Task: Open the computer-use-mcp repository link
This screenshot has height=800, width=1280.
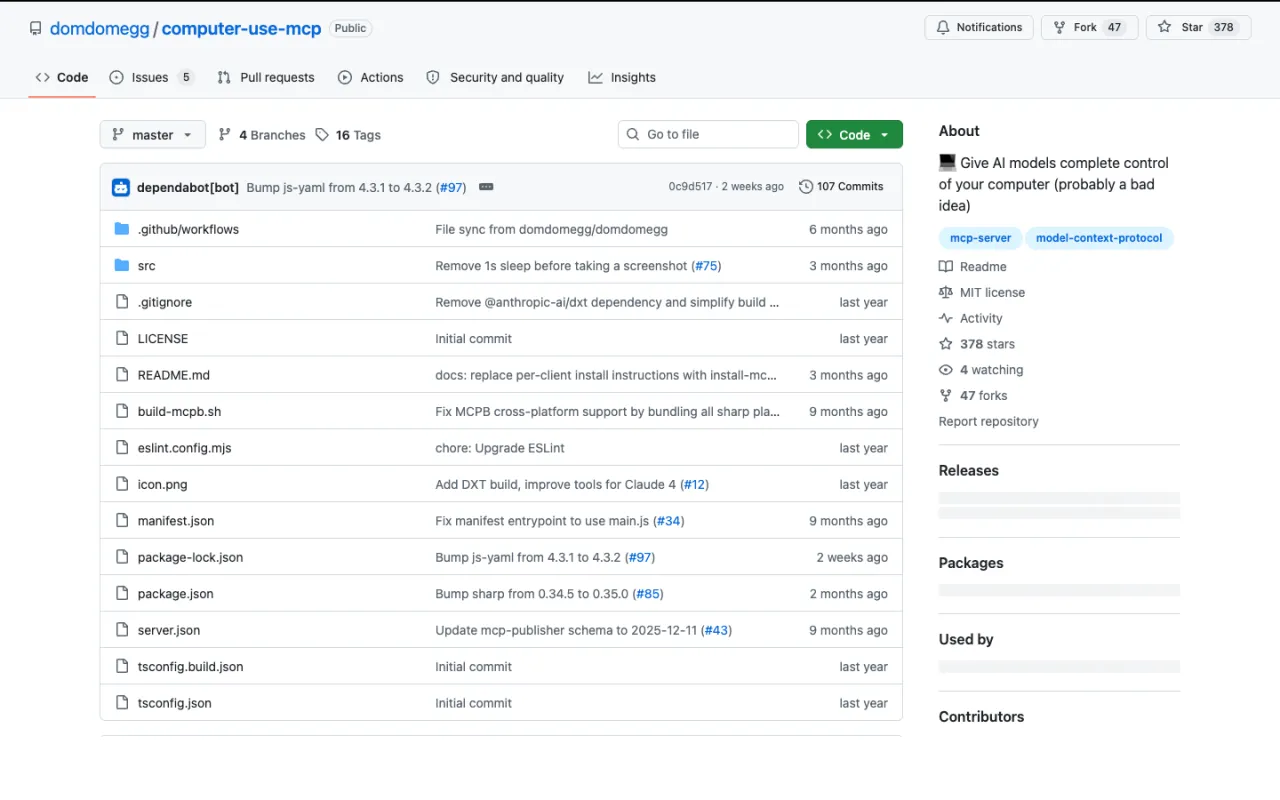Action: [x=241, y=28]
